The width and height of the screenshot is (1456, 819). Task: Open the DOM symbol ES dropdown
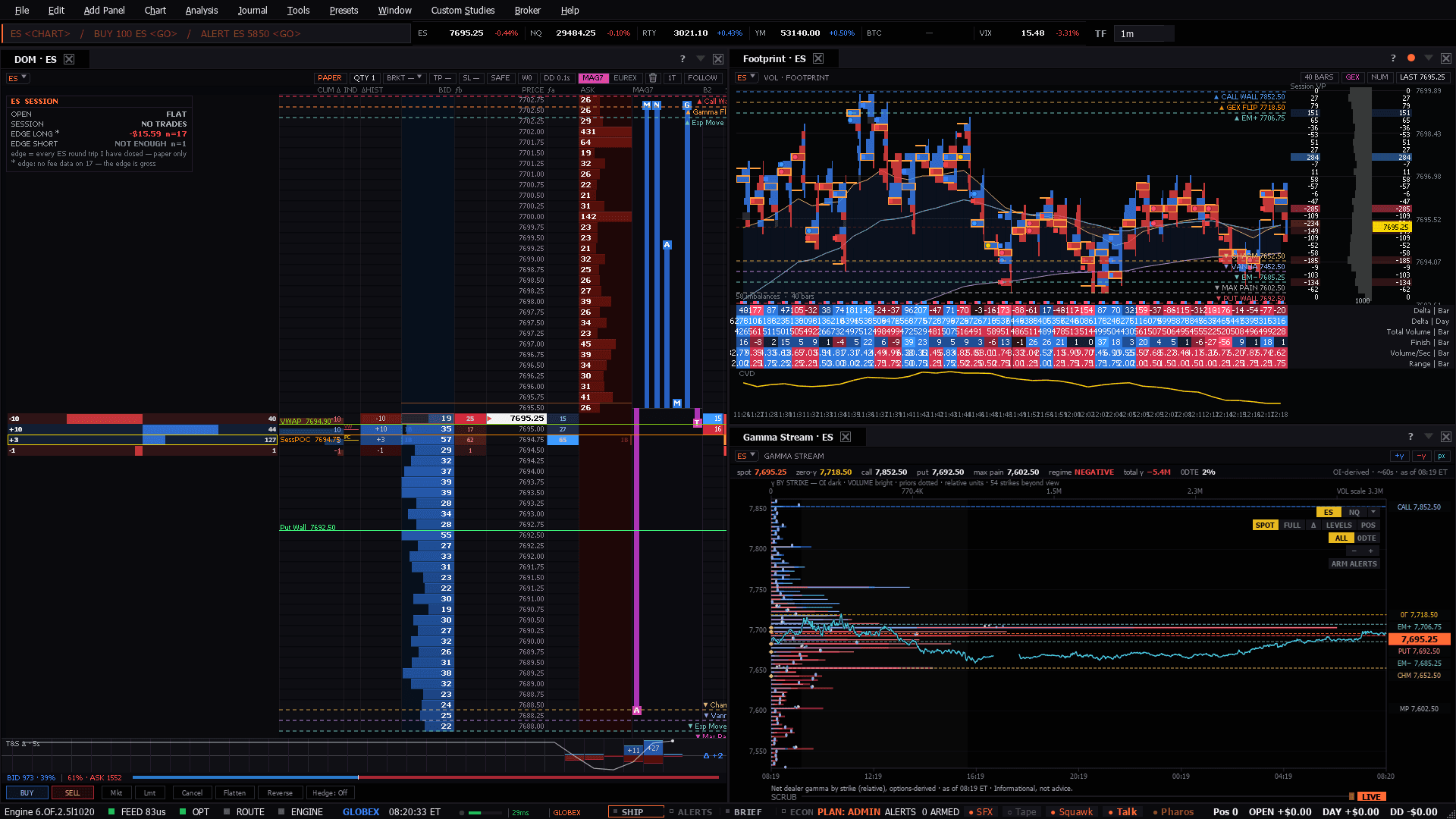[18, 78]
